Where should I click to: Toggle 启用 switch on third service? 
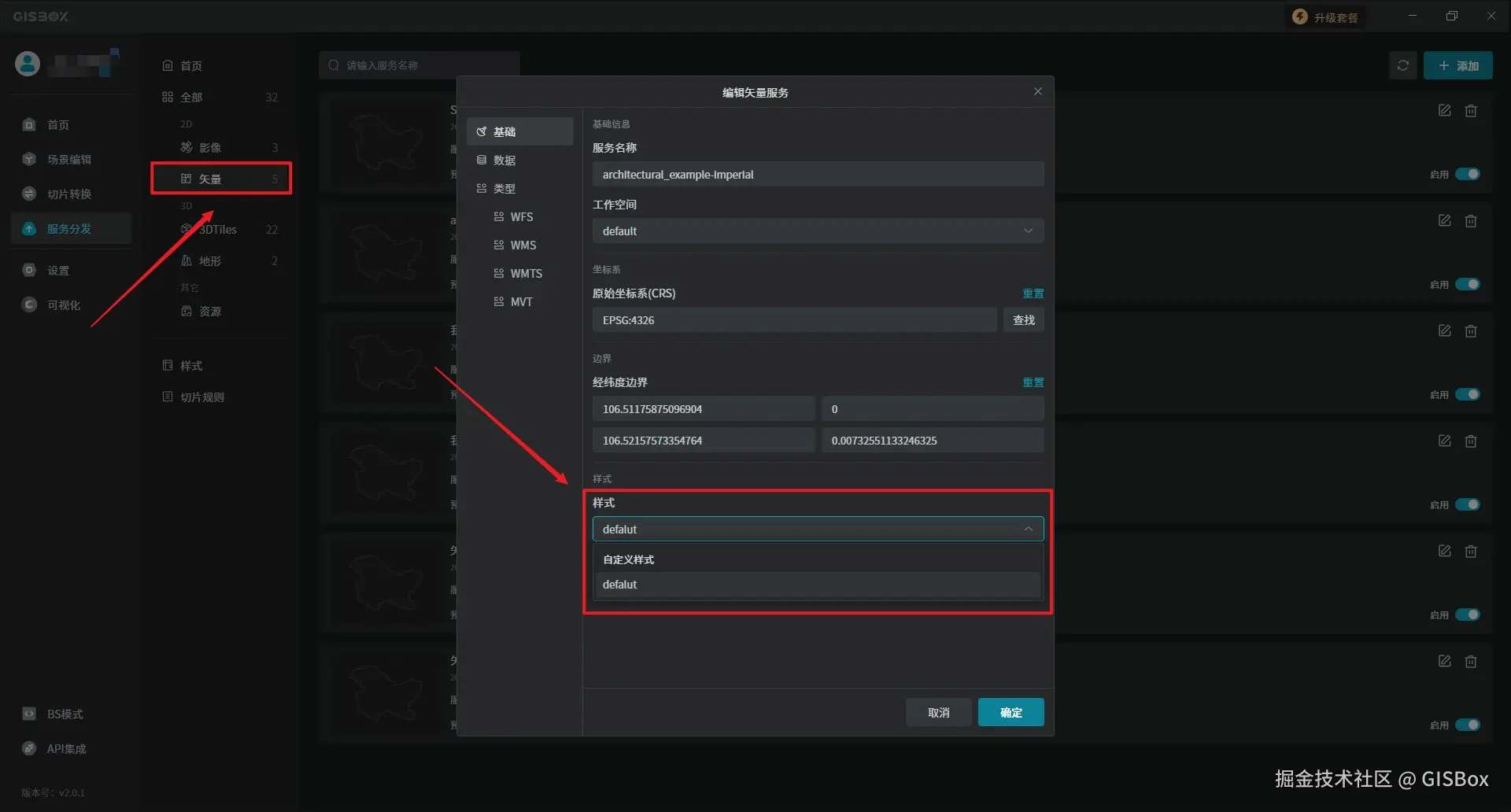tap(1467, 394)
